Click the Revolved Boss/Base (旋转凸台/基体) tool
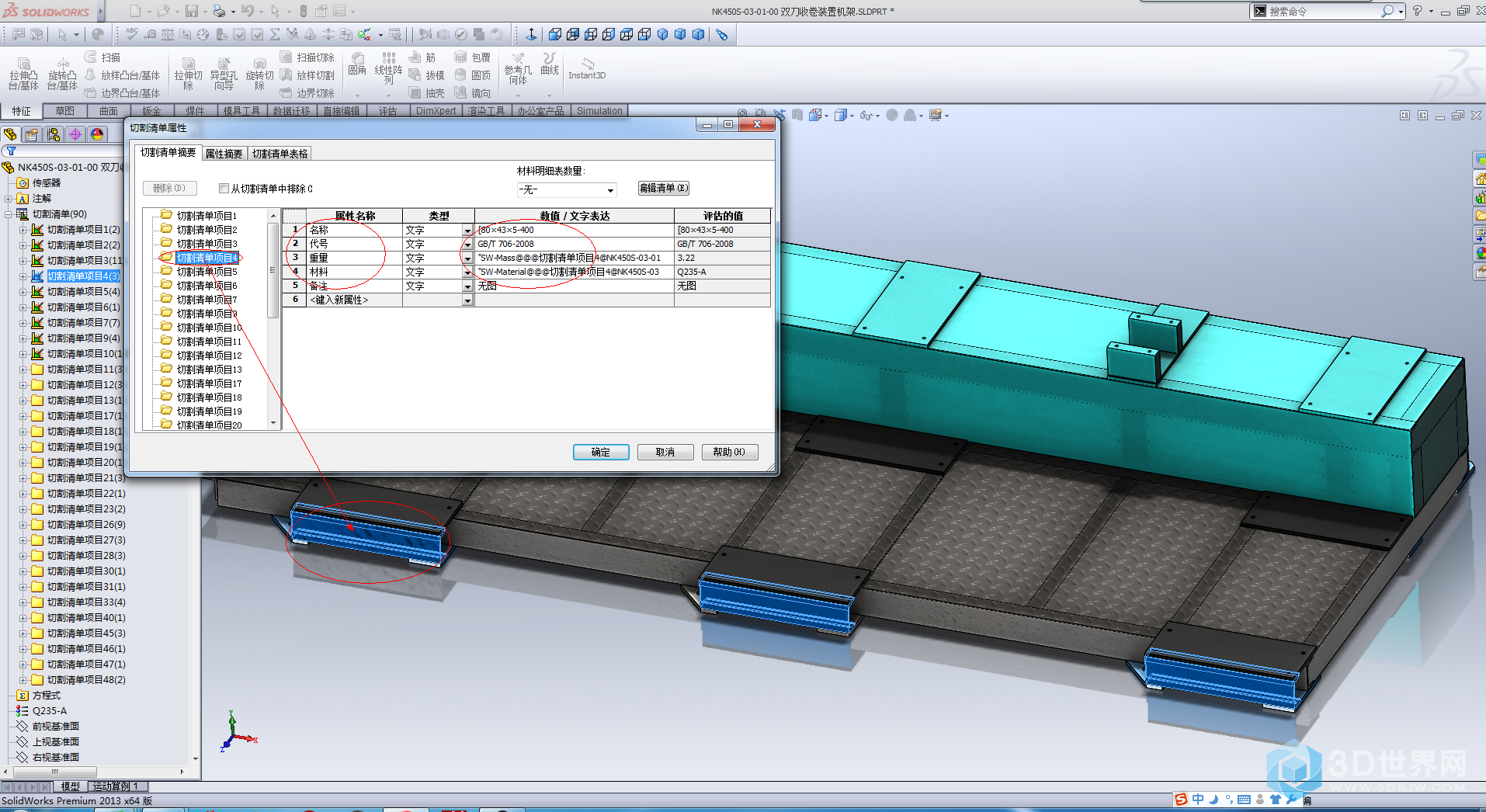The height and width of the screenshot is (812, 1486). click(x=62, y=74)
